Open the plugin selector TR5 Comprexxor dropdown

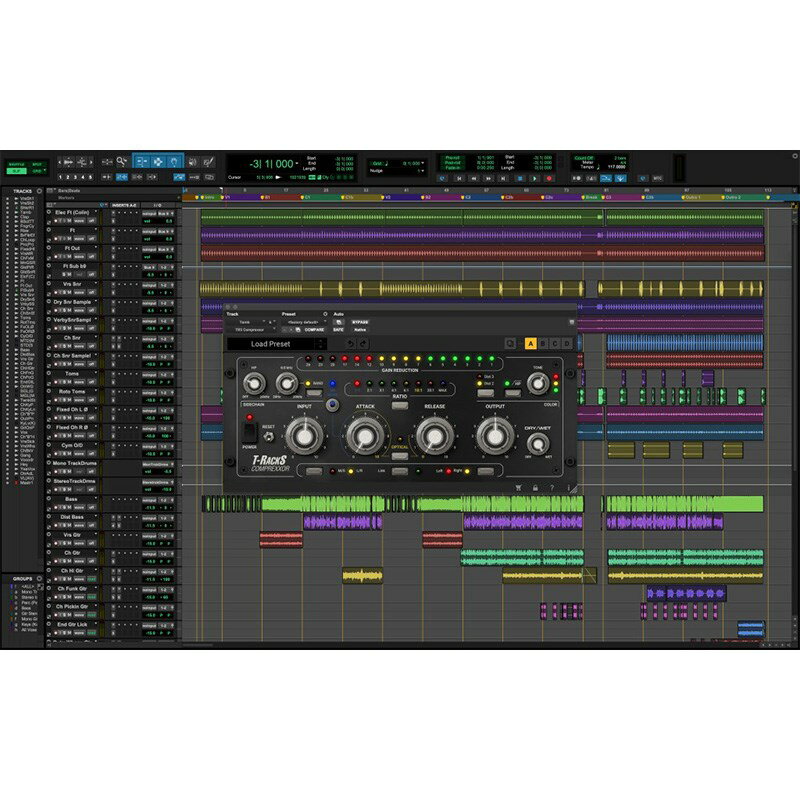point(250,329)
